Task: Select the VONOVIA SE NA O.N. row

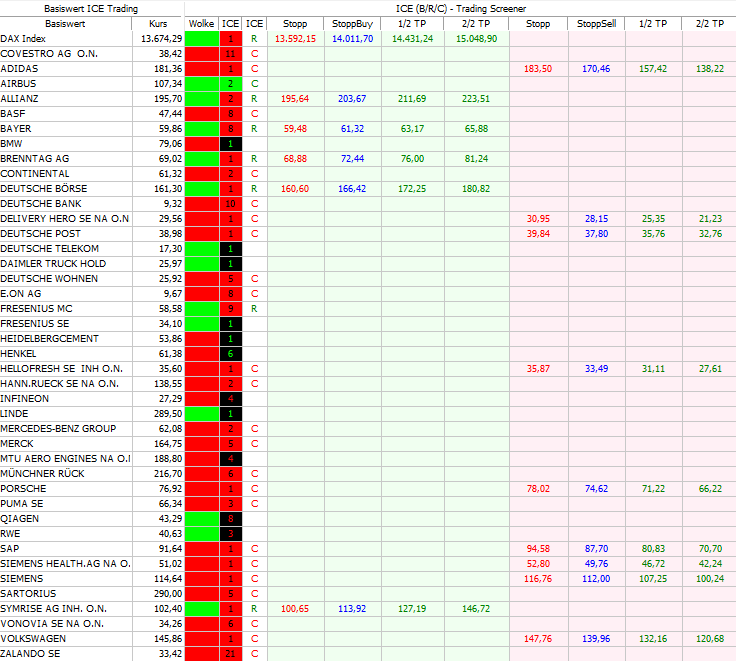Action: 52,624
